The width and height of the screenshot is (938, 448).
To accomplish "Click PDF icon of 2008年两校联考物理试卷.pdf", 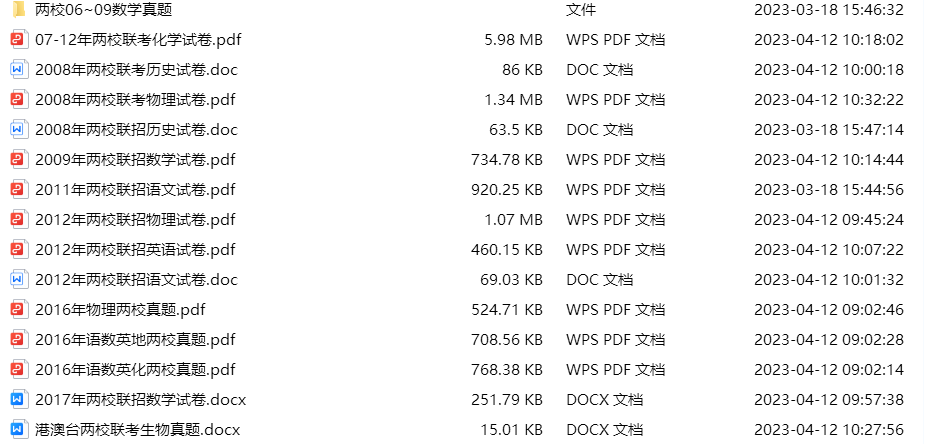I will [x=18, y=100].
